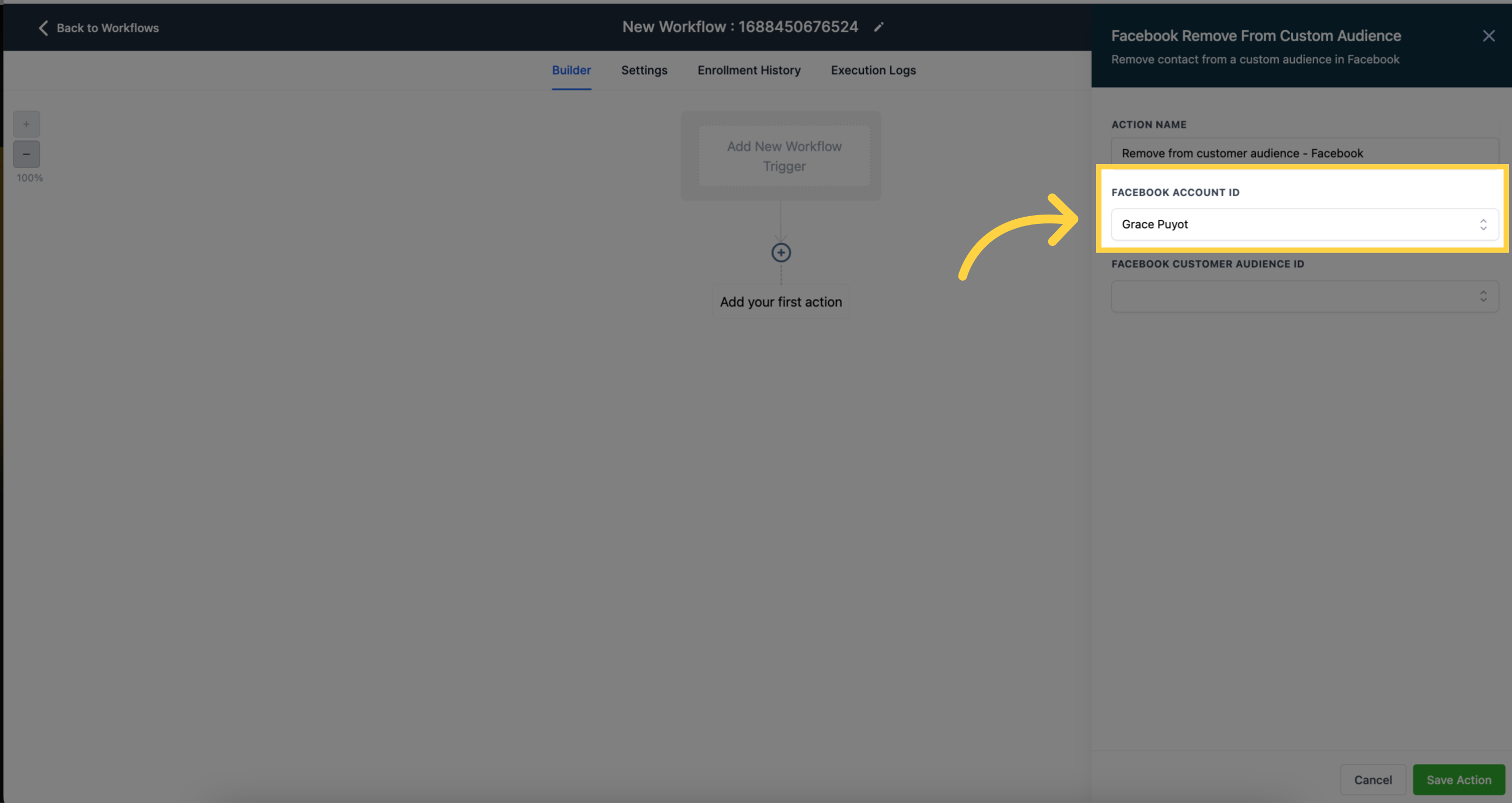Click the Enrollment History tab

pyautogui.click(x=749, y=70)
